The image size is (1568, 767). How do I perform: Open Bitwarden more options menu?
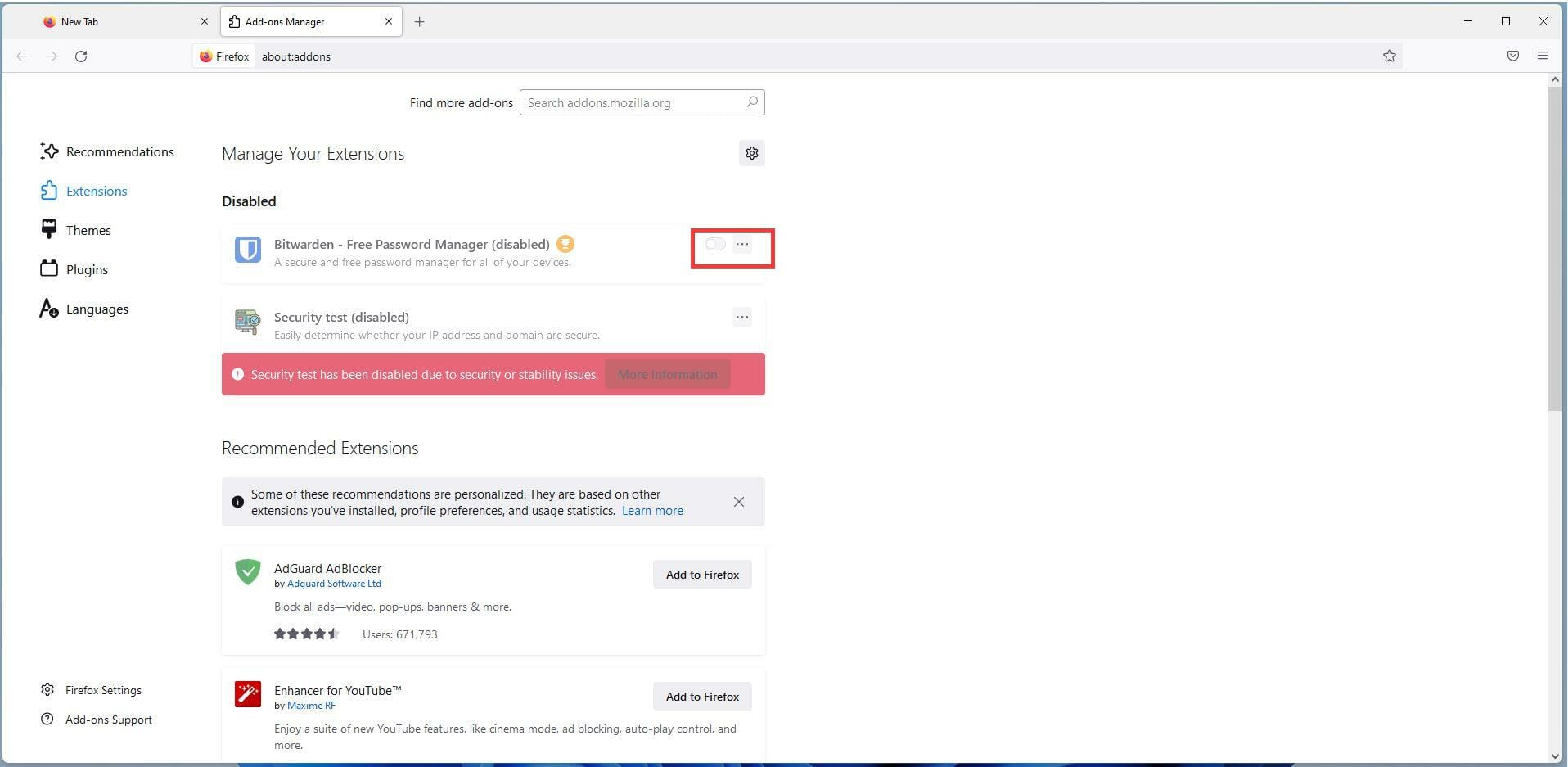742,244
